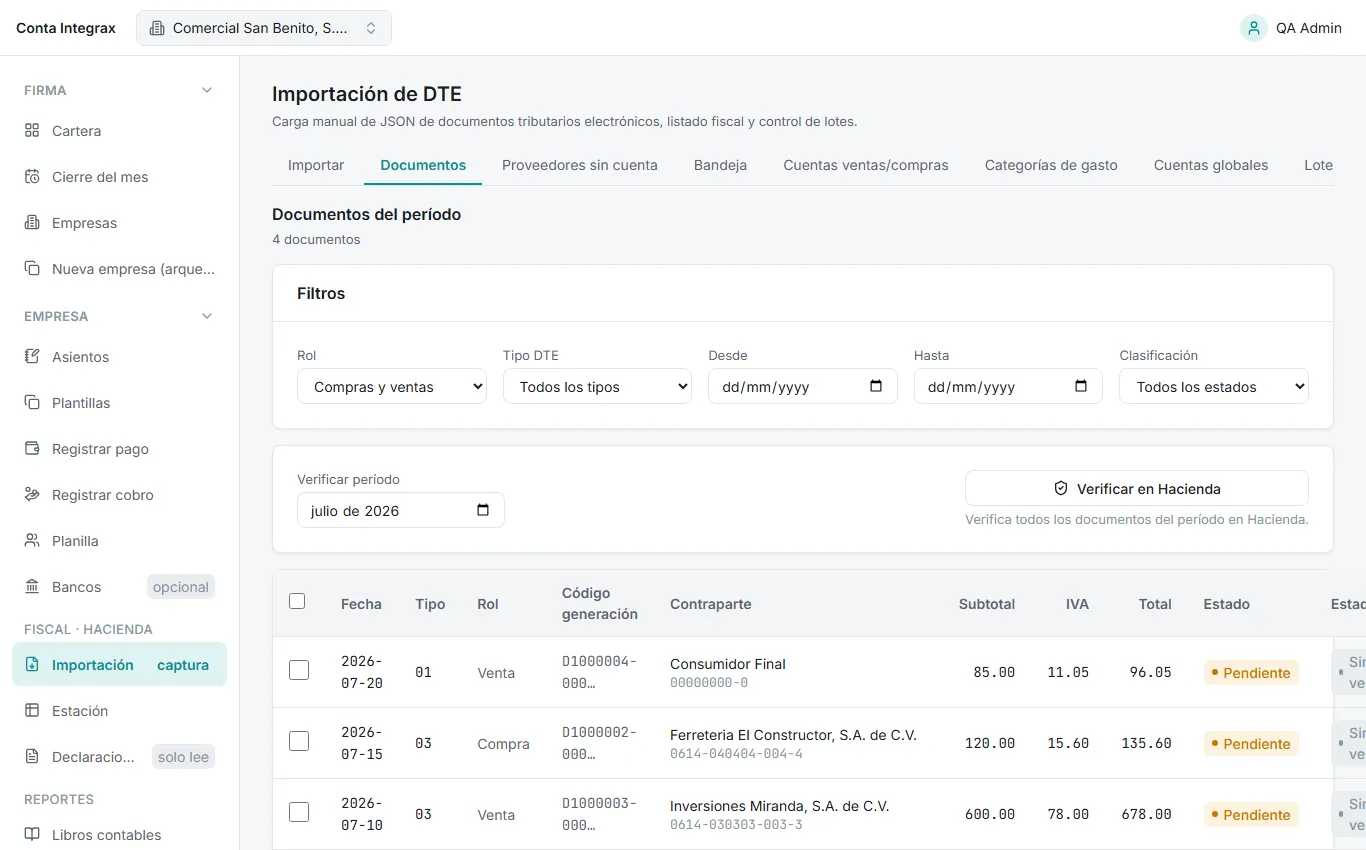Open the Proveedores sin cuenta tab
The height and width of the screenshot is (850, 1366).
tap(580, 165)
